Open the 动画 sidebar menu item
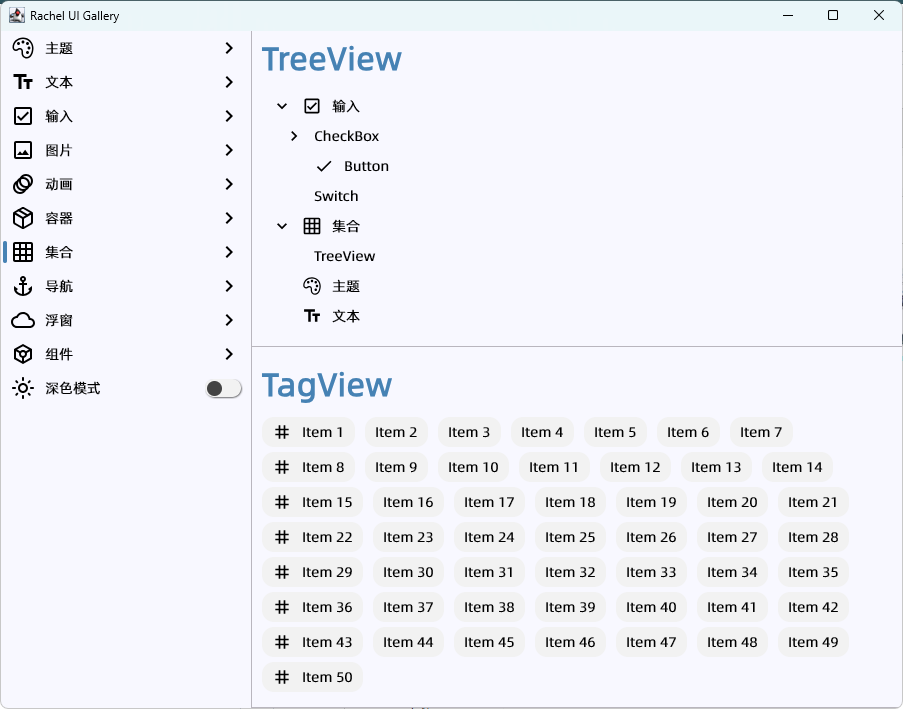 pos(126,184)
